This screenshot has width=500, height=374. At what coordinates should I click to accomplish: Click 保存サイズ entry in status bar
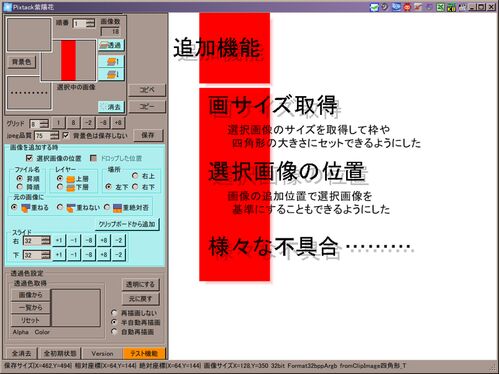[38, 366]
